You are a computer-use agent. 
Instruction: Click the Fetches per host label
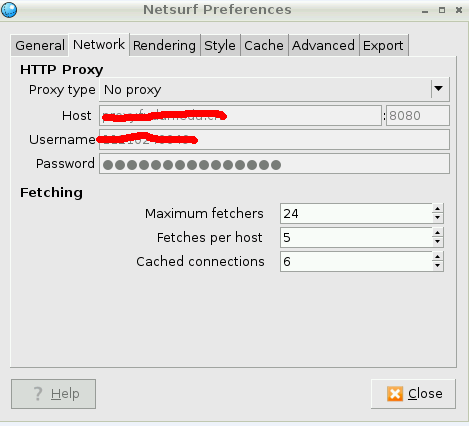[x=209, y=238]
